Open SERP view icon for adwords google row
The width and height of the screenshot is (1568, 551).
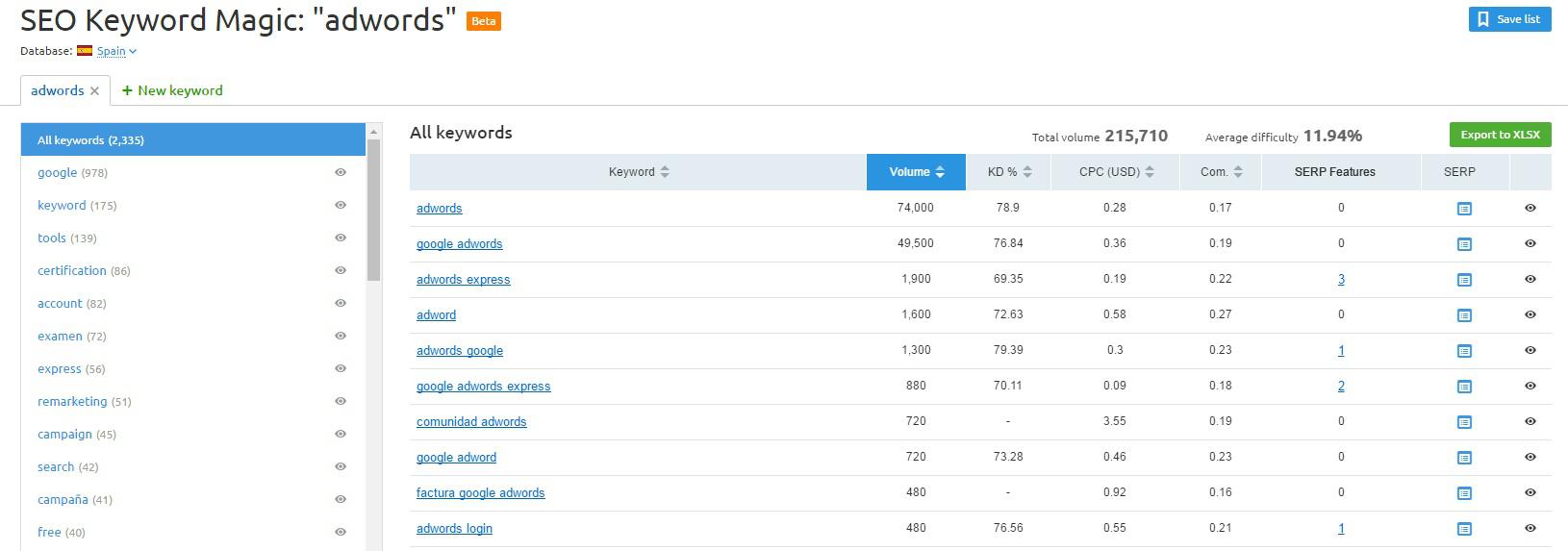[x=1464, y=351]
